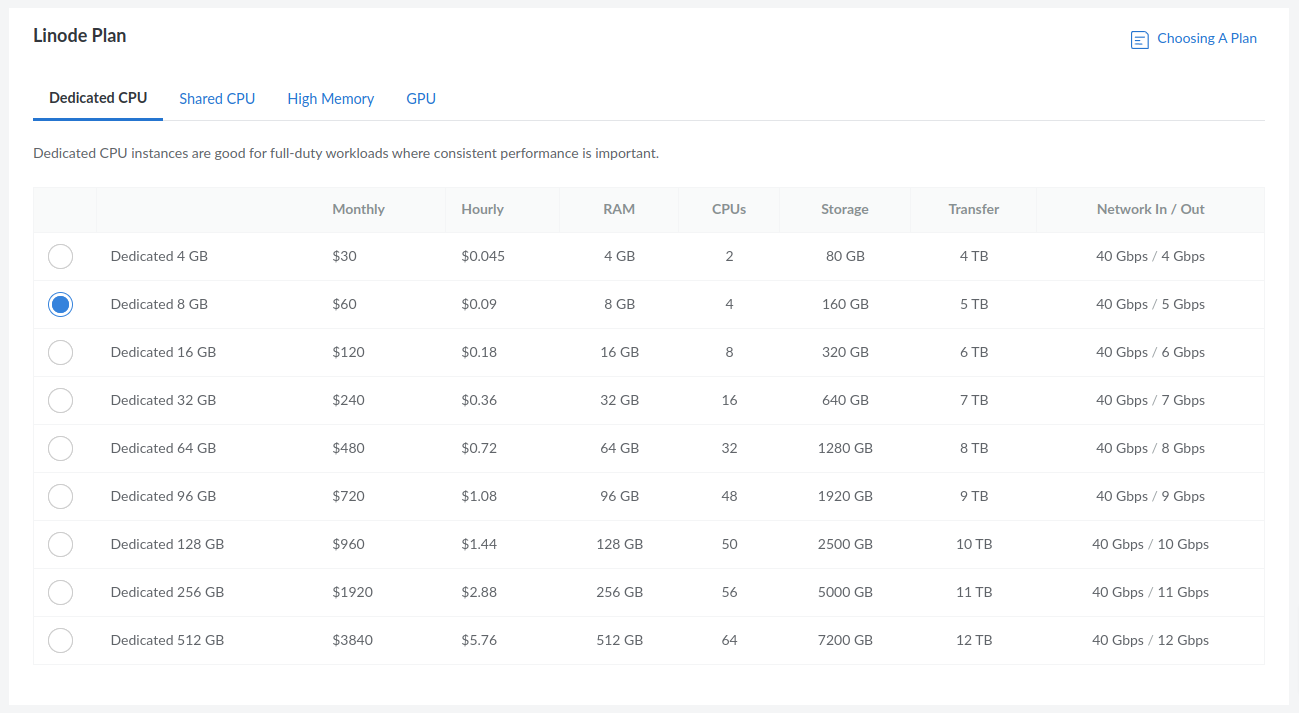Viewport: 1299px width, 713px height.
Task: Click the CPUs column header
Action: [729, 209]
